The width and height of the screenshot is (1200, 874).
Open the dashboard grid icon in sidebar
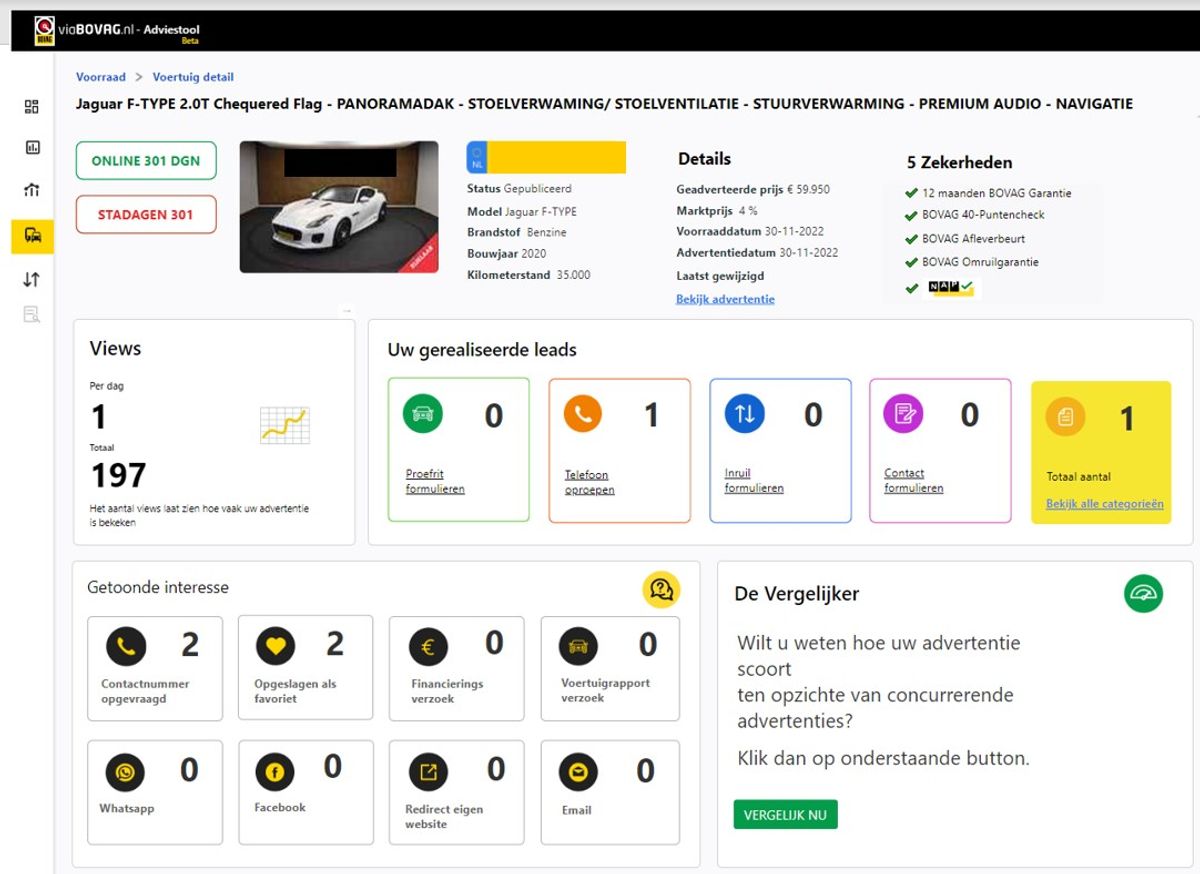(x=32, y=107)
